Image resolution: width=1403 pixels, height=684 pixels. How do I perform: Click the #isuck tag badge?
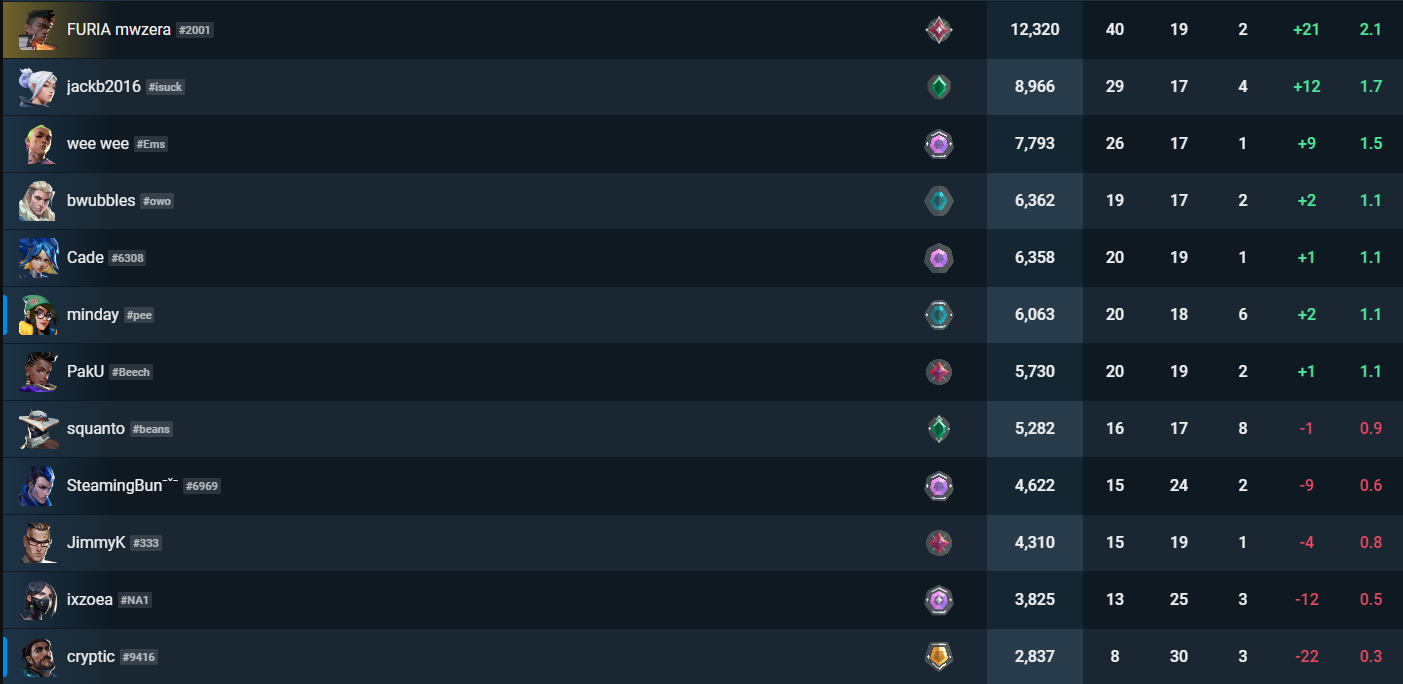pyautogui.click(x=166, y=87)
